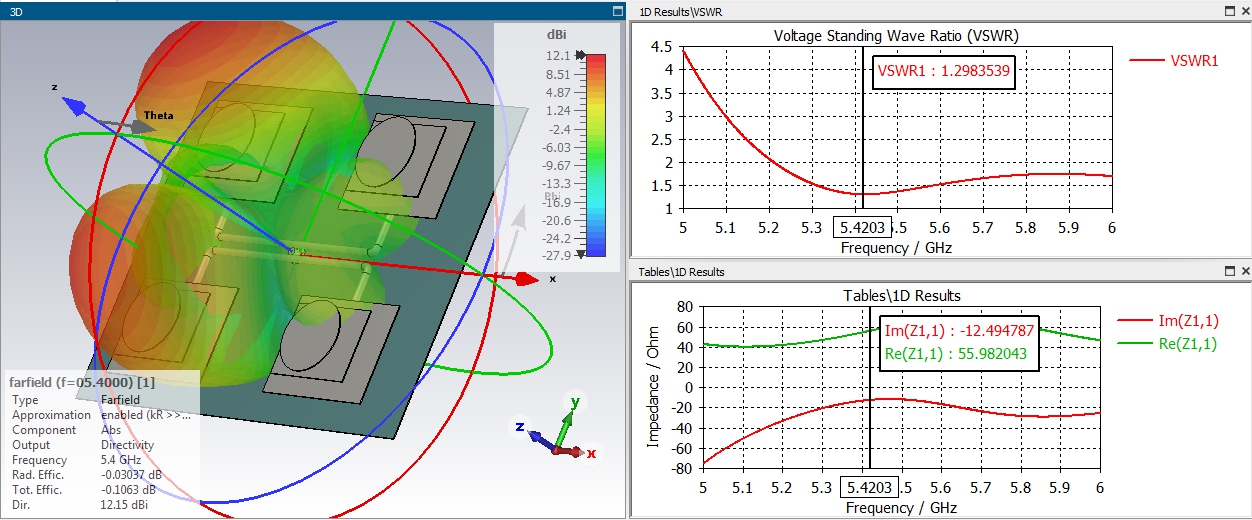
Task: Close the 1D Results\VSWR plot window
Action: (1244, 11)
